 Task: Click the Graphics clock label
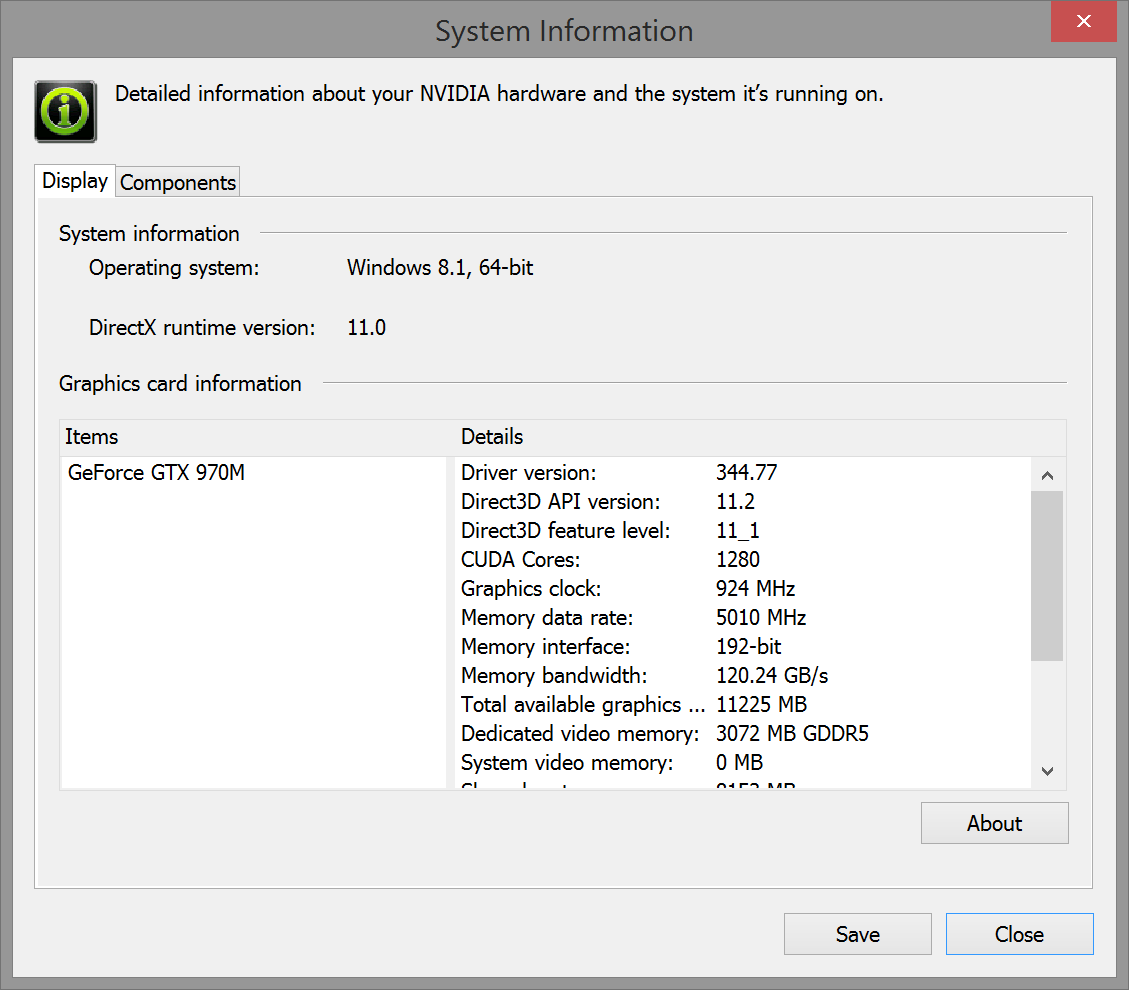coord(531,588)
